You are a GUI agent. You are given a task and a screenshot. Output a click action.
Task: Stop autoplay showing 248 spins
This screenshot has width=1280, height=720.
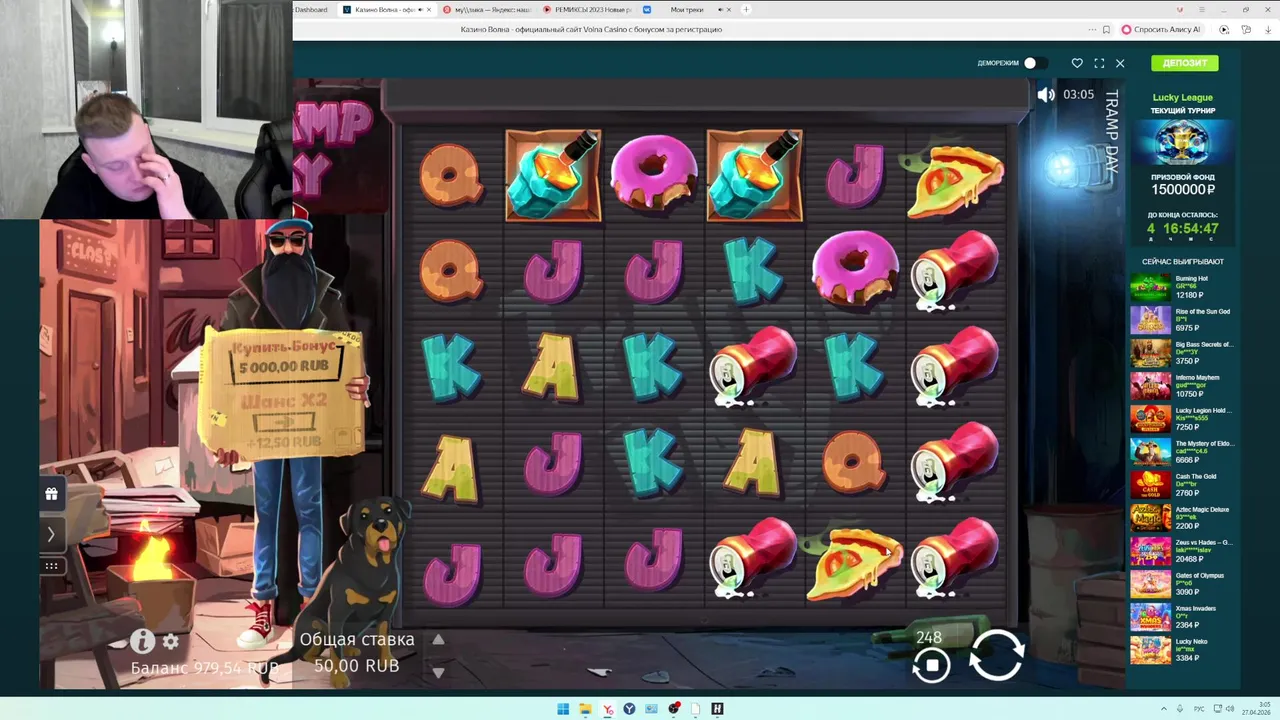pos(931,664)
